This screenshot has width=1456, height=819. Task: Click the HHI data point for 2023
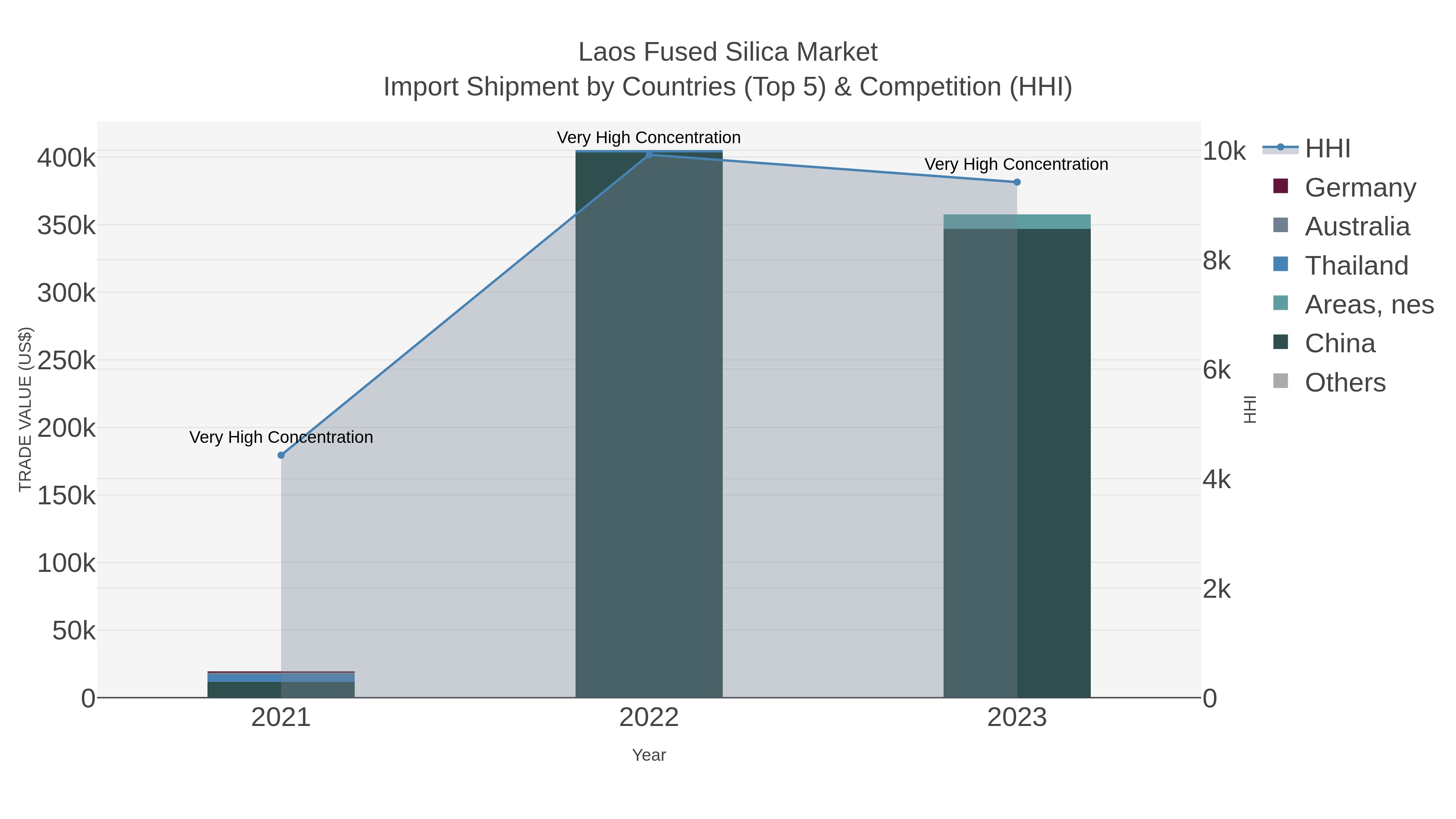(1017, 182)
